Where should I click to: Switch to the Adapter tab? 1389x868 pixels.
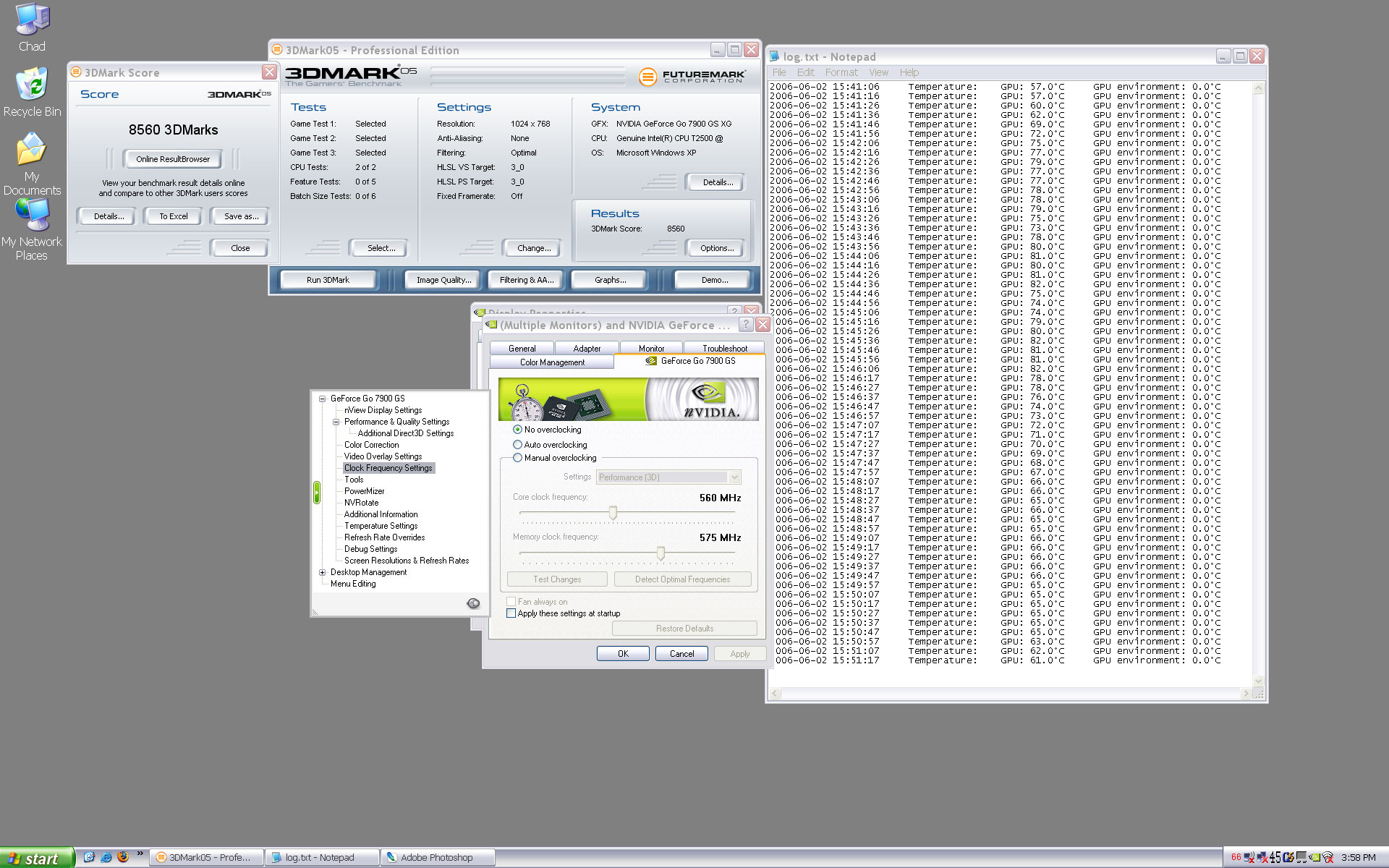[587, 349]
